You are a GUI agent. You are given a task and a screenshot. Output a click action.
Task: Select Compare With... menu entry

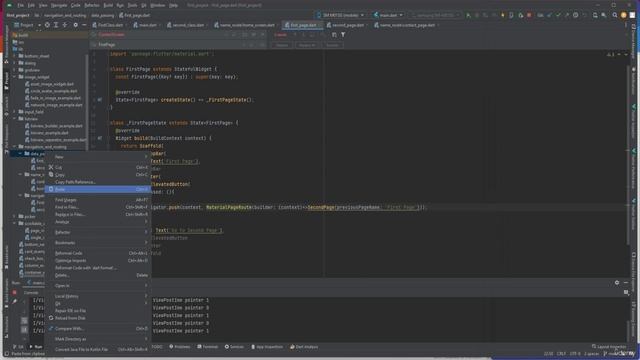click(98, 329)
